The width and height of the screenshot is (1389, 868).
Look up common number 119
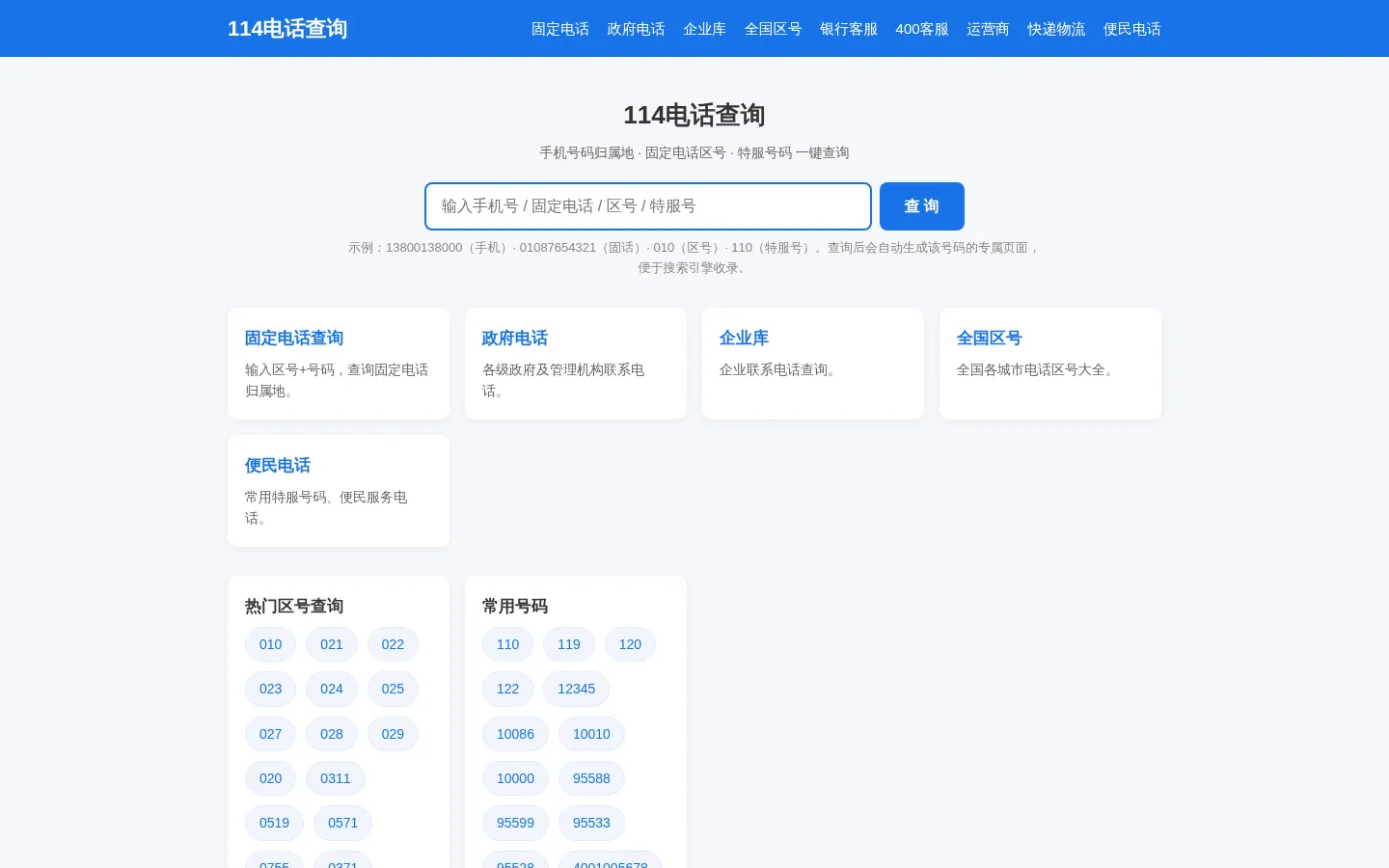[569, 644]
